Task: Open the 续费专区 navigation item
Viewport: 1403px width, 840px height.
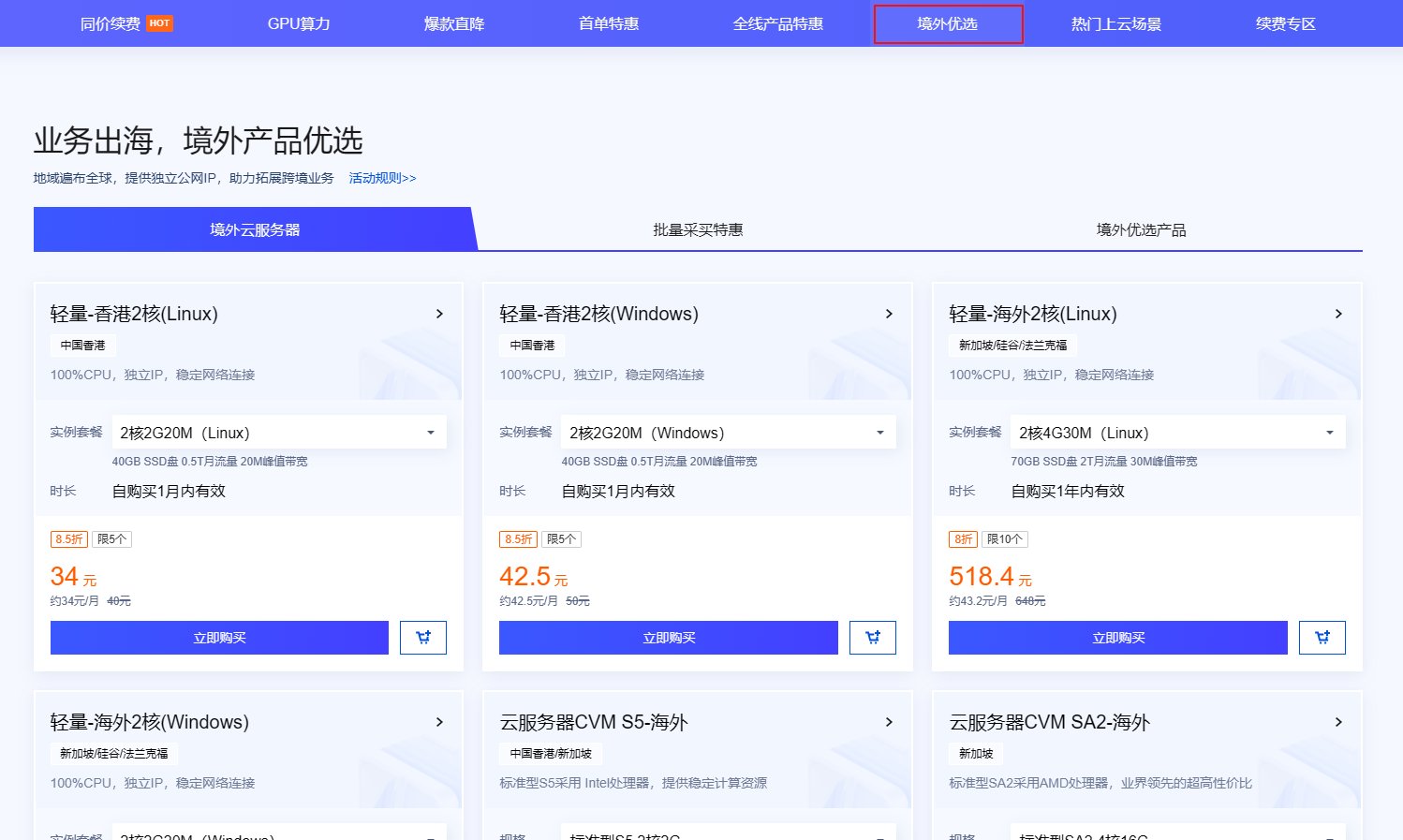Action: click(1285, 23)
